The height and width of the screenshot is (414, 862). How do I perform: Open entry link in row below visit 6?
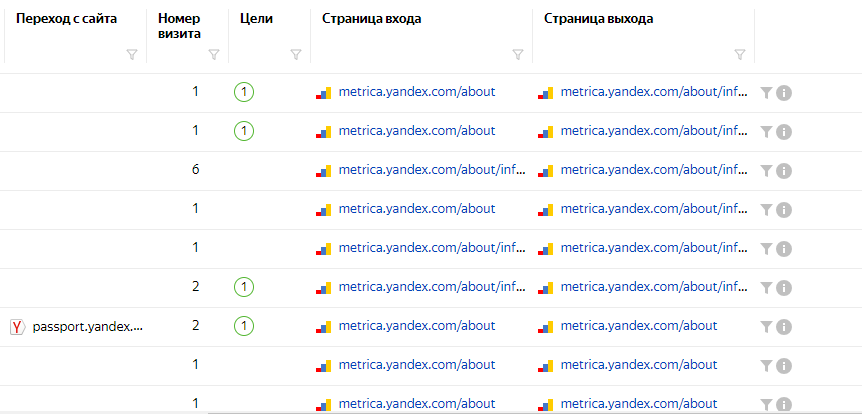tap(417, 208)
